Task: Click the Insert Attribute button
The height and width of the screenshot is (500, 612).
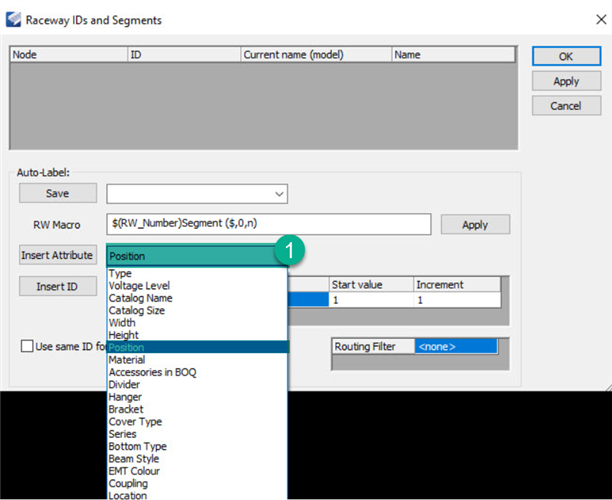Action: (x=58, y=255)
